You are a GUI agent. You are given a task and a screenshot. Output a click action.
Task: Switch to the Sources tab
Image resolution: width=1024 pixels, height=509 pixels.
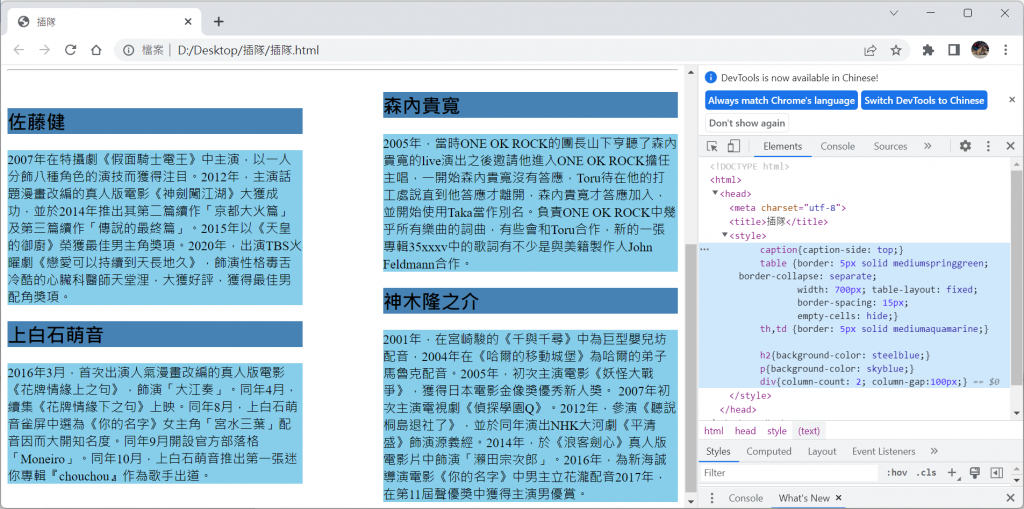[x=891, y=146]
